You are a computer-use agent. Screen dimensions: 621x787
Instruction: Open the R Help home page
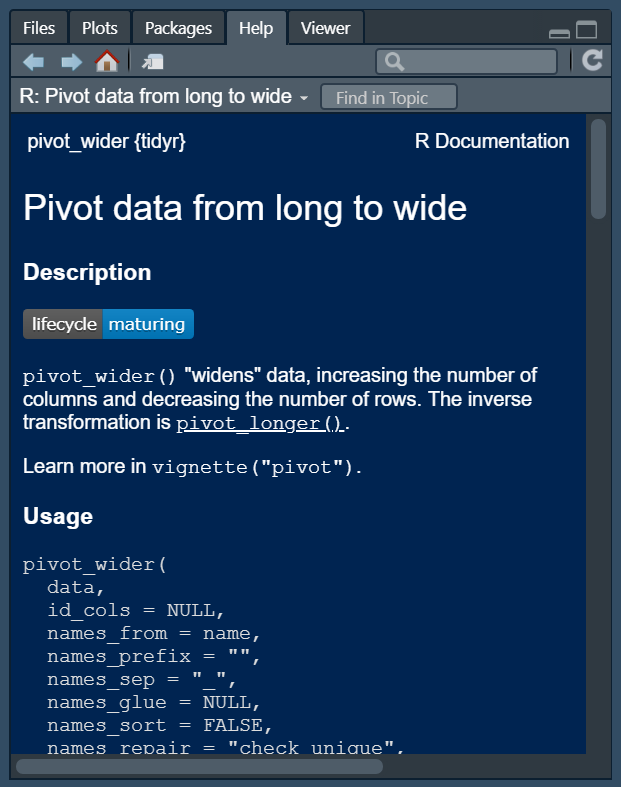click(107, 62)
